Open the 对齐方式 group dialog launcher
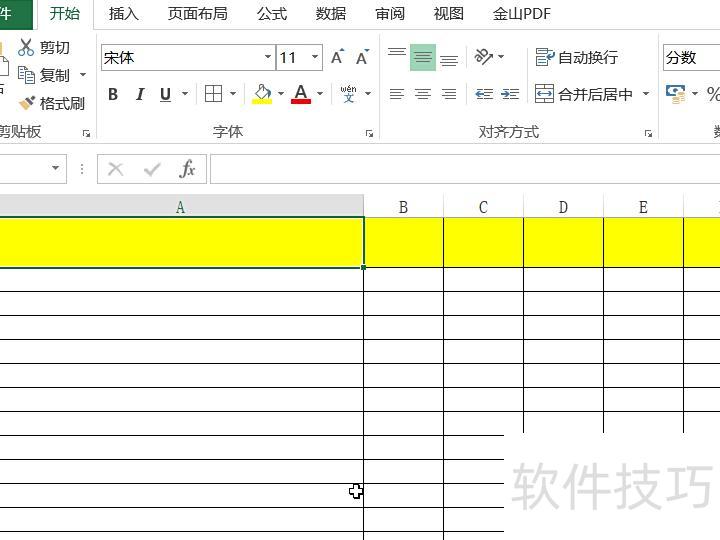This screenshot has width=720, height=540. (x=648, y=134)
